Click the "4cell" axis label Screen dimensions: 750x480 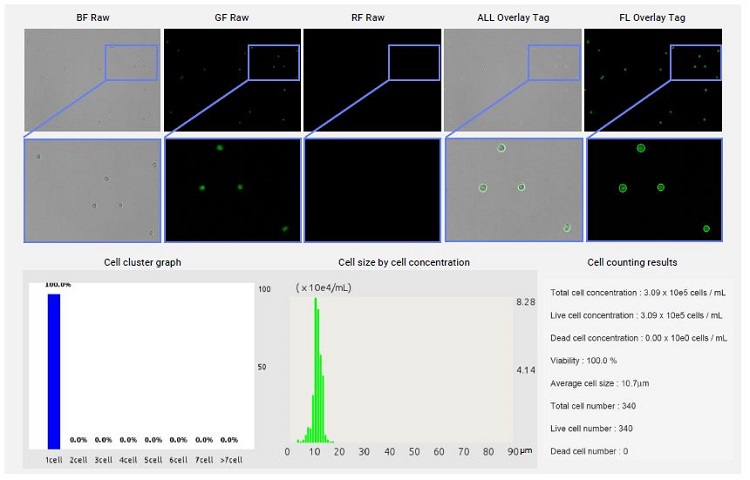point(128,460)
